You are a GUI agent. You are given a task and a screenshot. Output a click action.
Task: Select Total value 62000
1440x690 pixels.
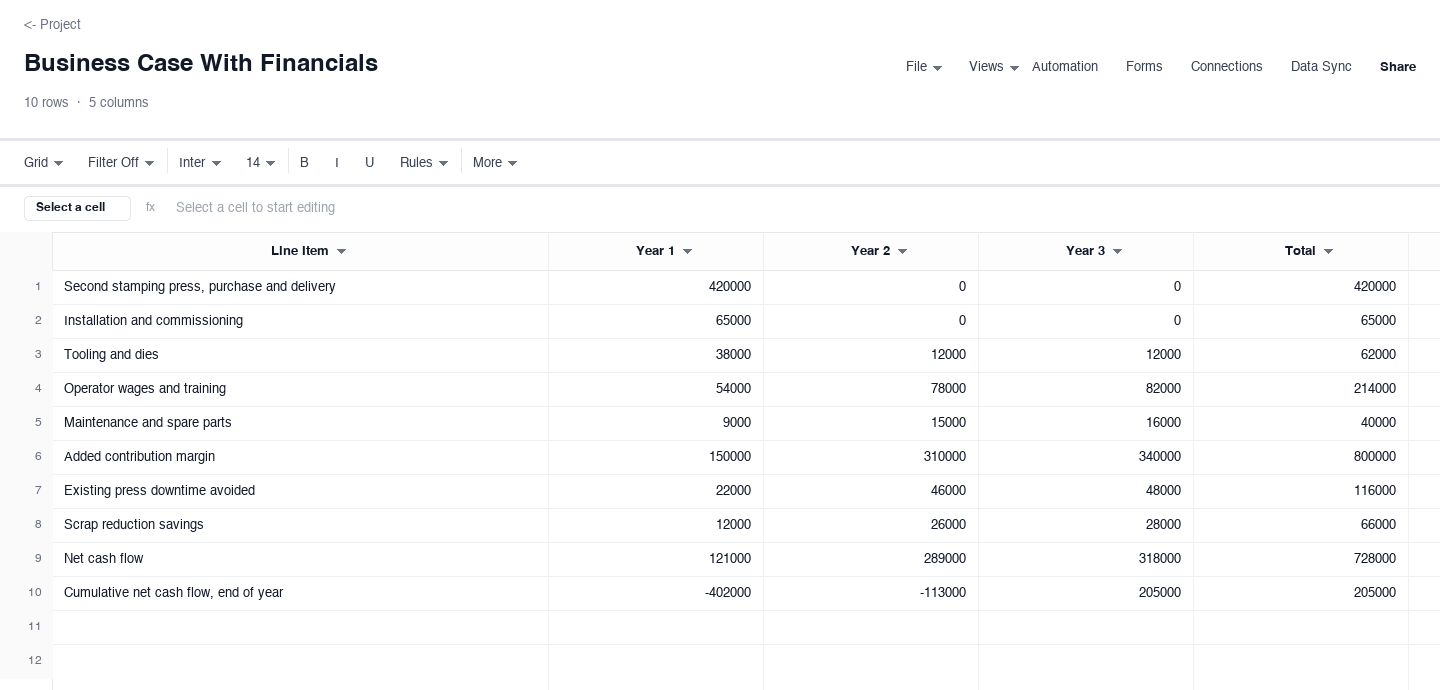point(1301,355)
